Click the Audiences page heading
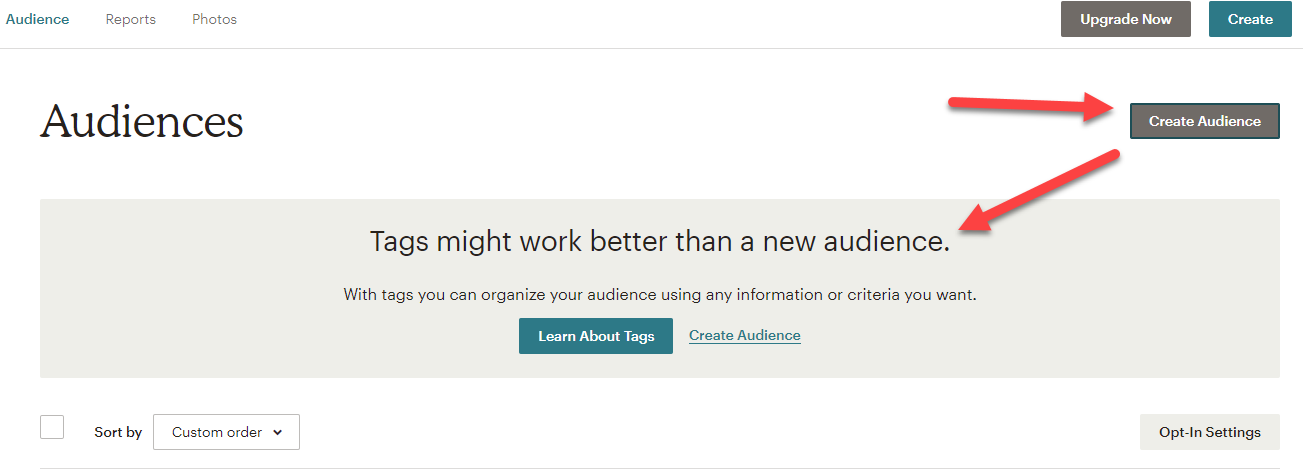 pos(142,122)
